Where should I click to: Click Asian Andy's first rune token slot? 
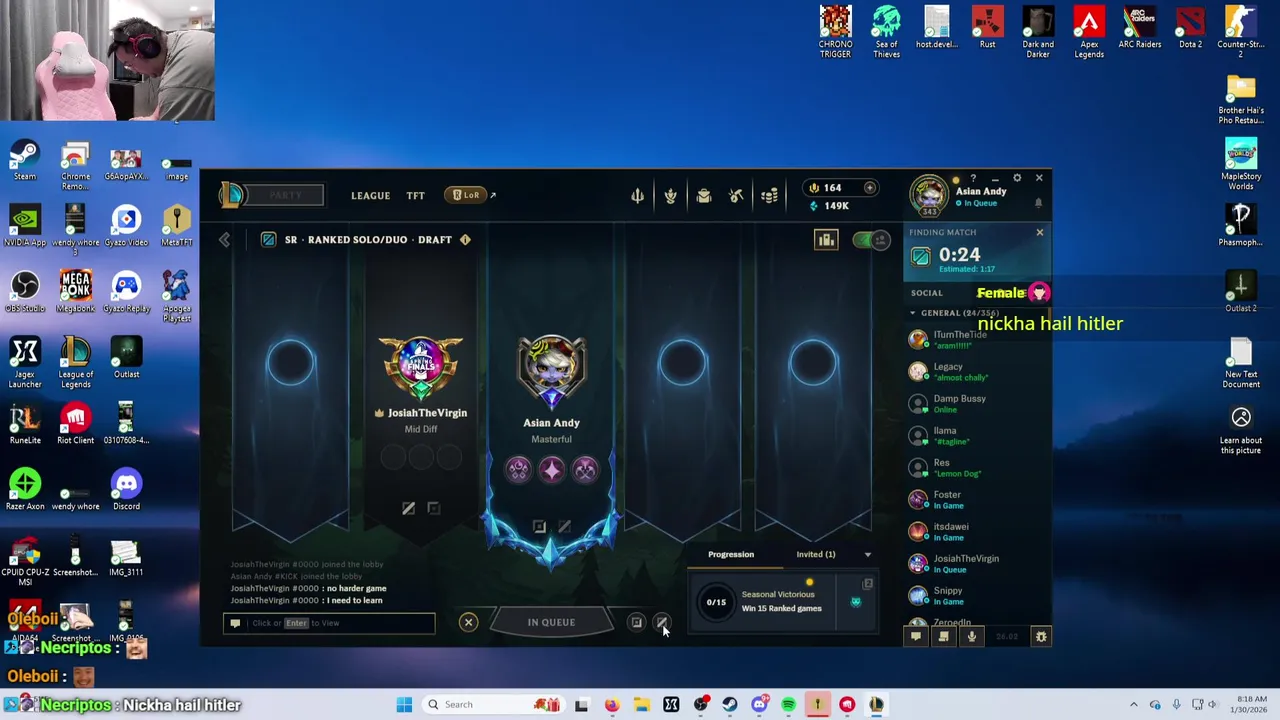518,470
